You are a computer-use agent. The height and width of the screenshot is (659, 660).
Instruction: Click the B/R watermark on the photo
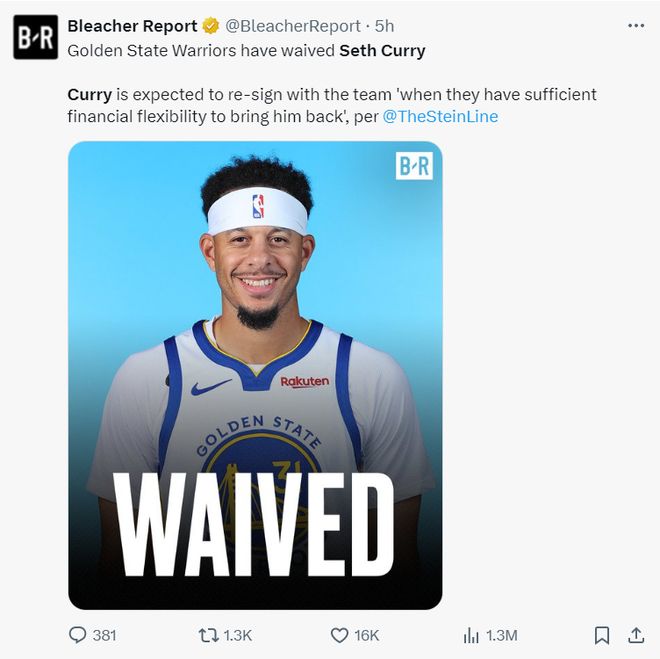tap(414, 166)
